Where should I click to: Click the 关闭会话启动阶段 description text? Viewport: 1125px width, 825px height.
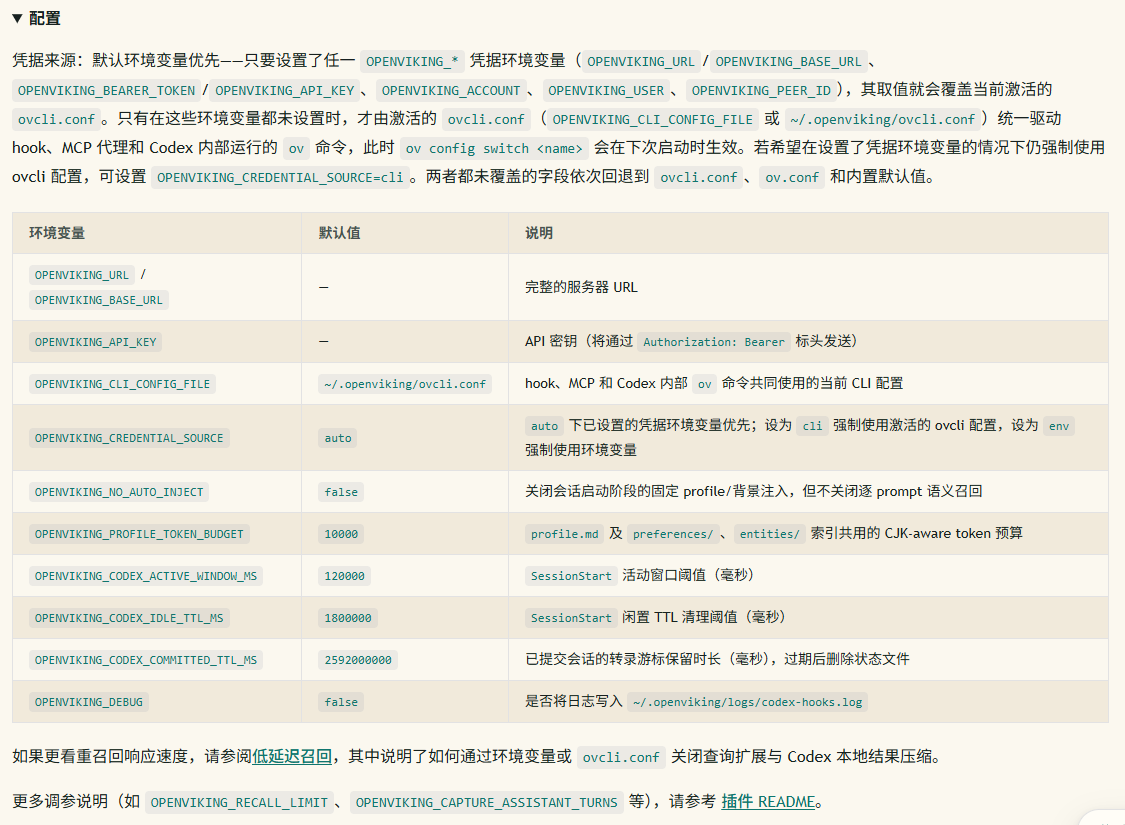coord(753,491)
